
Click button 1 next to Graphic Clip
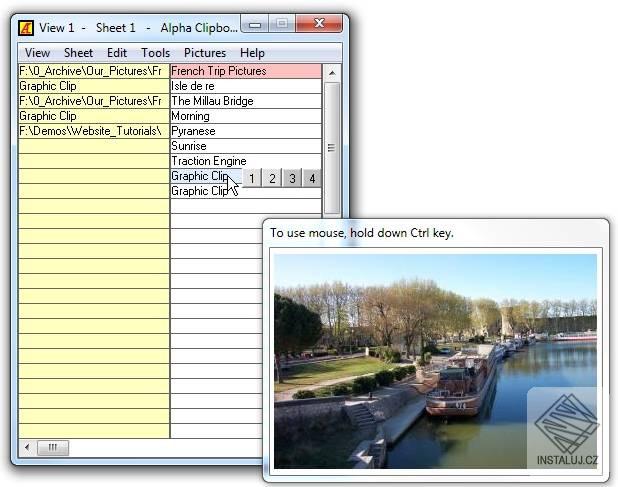click(x=252, y=178)
